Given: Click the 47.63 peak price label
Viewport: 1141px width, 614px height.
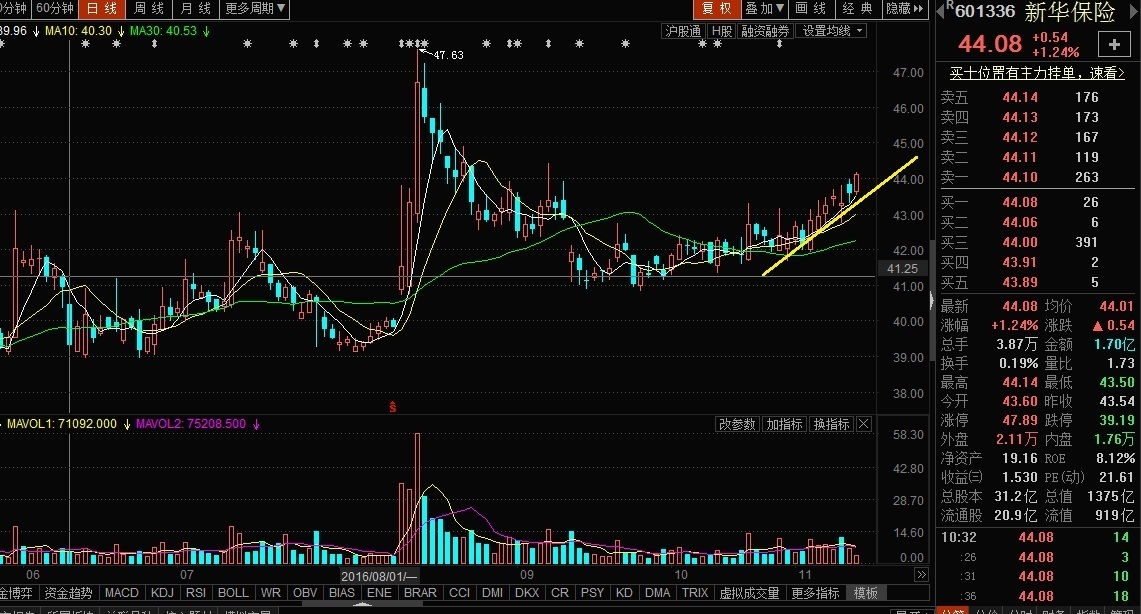Looking at the screenshot, I should (x=448, y=55).
